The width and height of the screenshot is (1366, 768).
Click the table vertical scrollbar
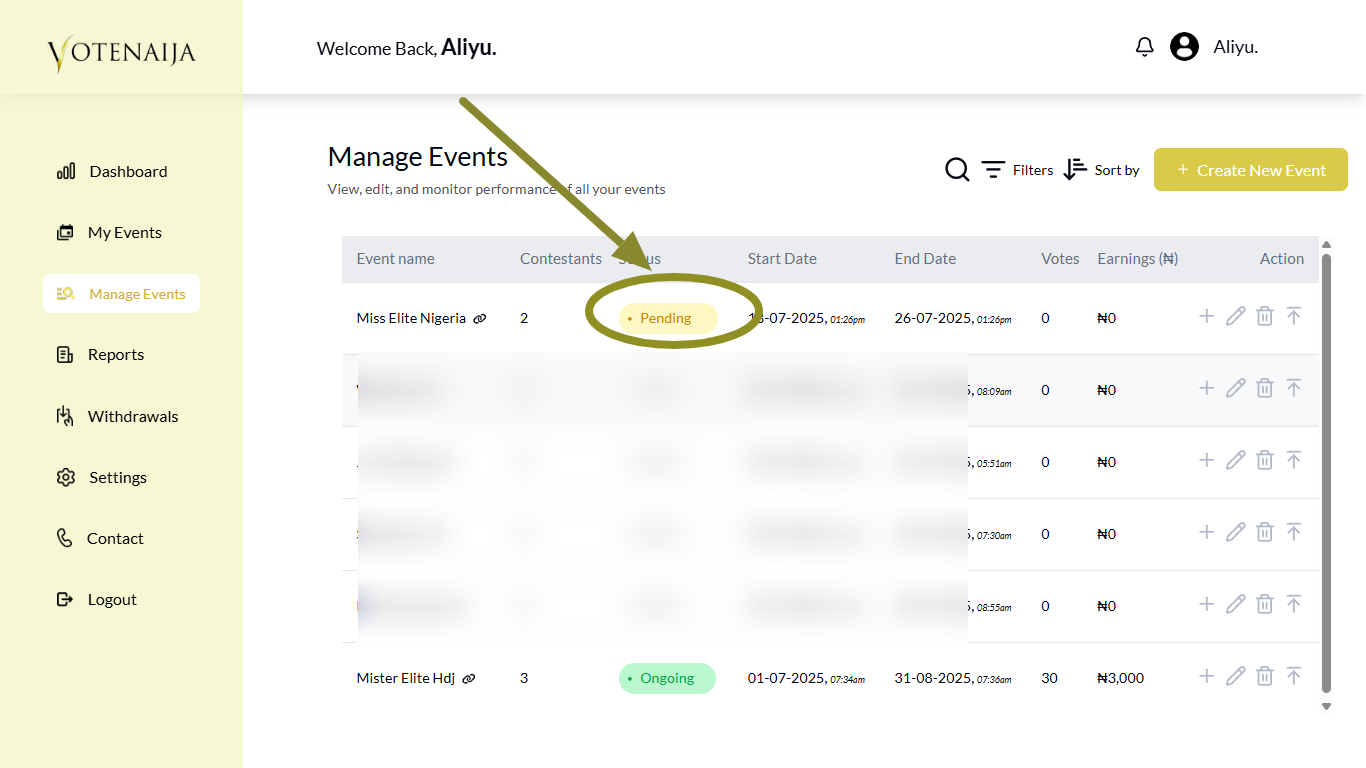1326,470
